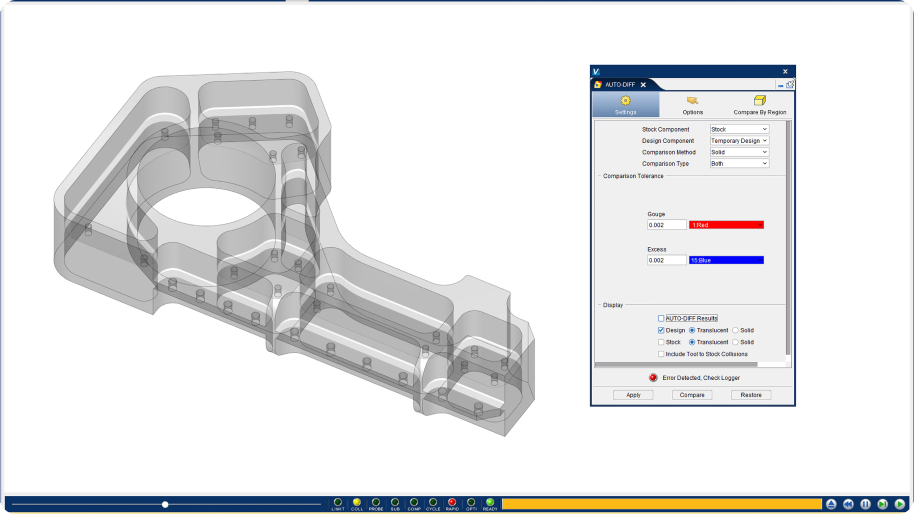Rewind the simulation to start
914x514 pixels.
tap(848, 504)
